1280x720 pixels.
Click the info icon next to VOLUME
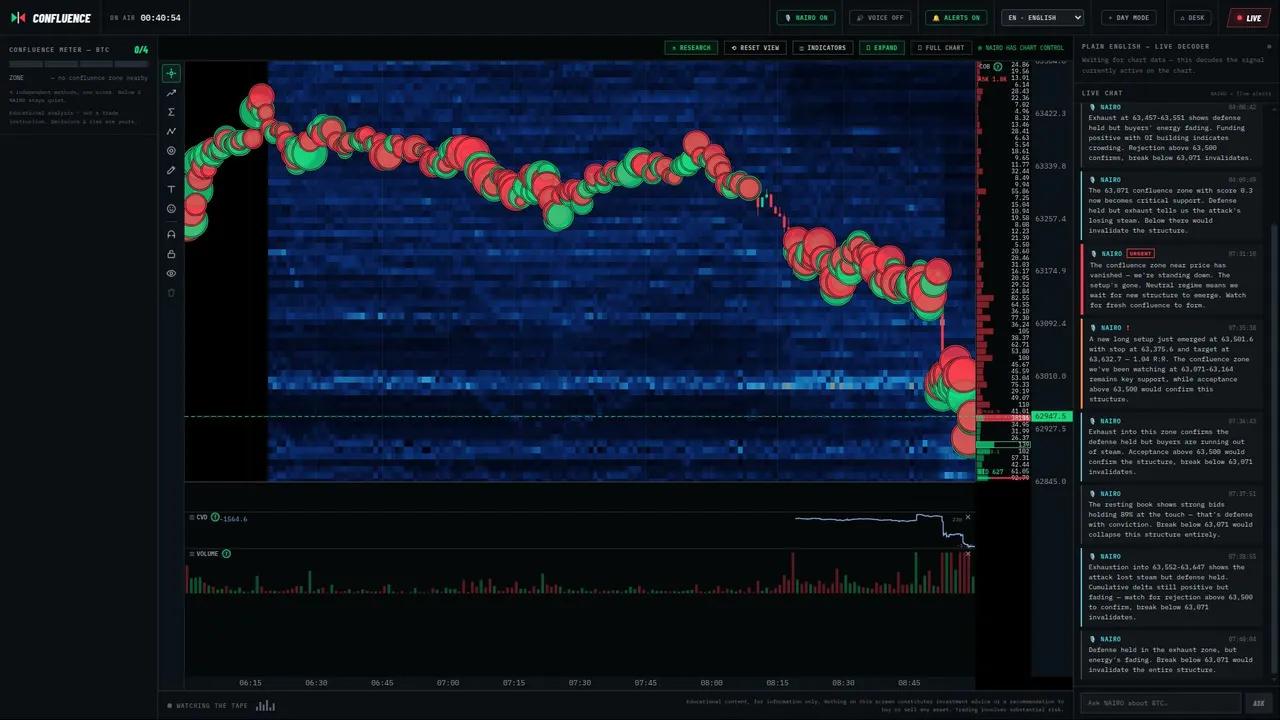coord(226,553)
